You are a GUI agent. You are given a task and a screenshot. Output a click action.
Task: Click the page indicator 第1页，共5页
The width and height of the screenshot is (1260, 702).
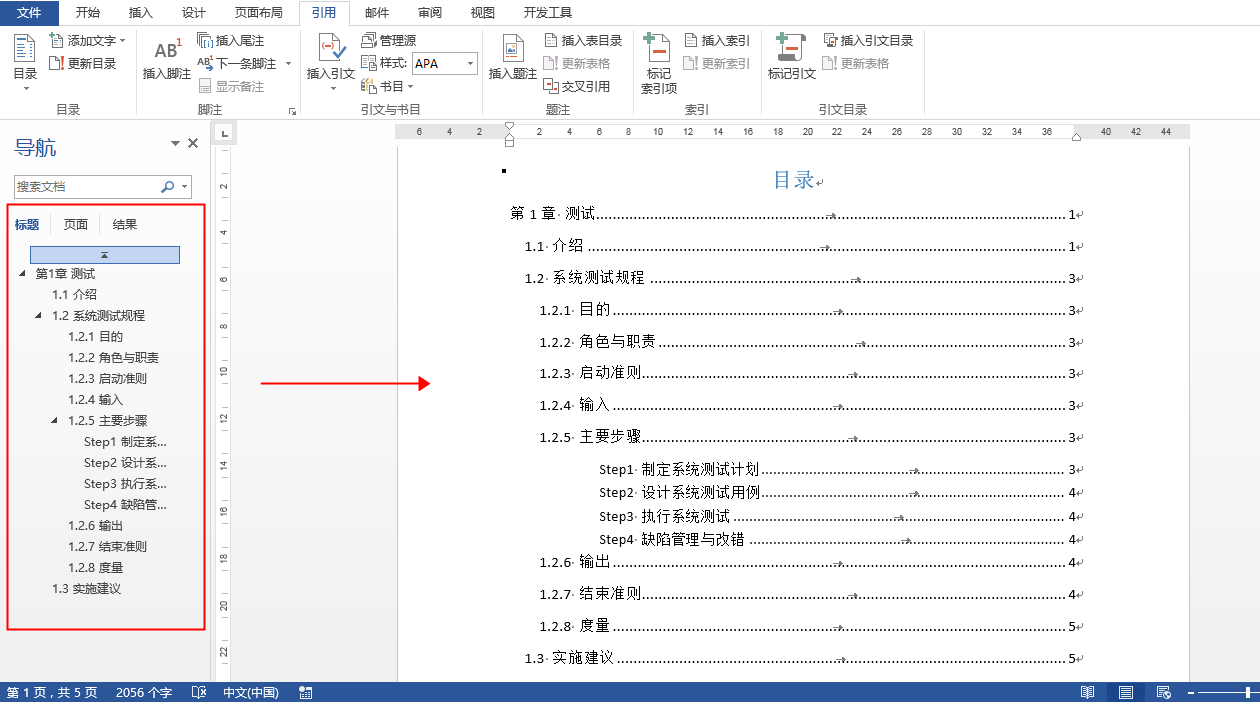pyautogui.click(x=52, y=692)
